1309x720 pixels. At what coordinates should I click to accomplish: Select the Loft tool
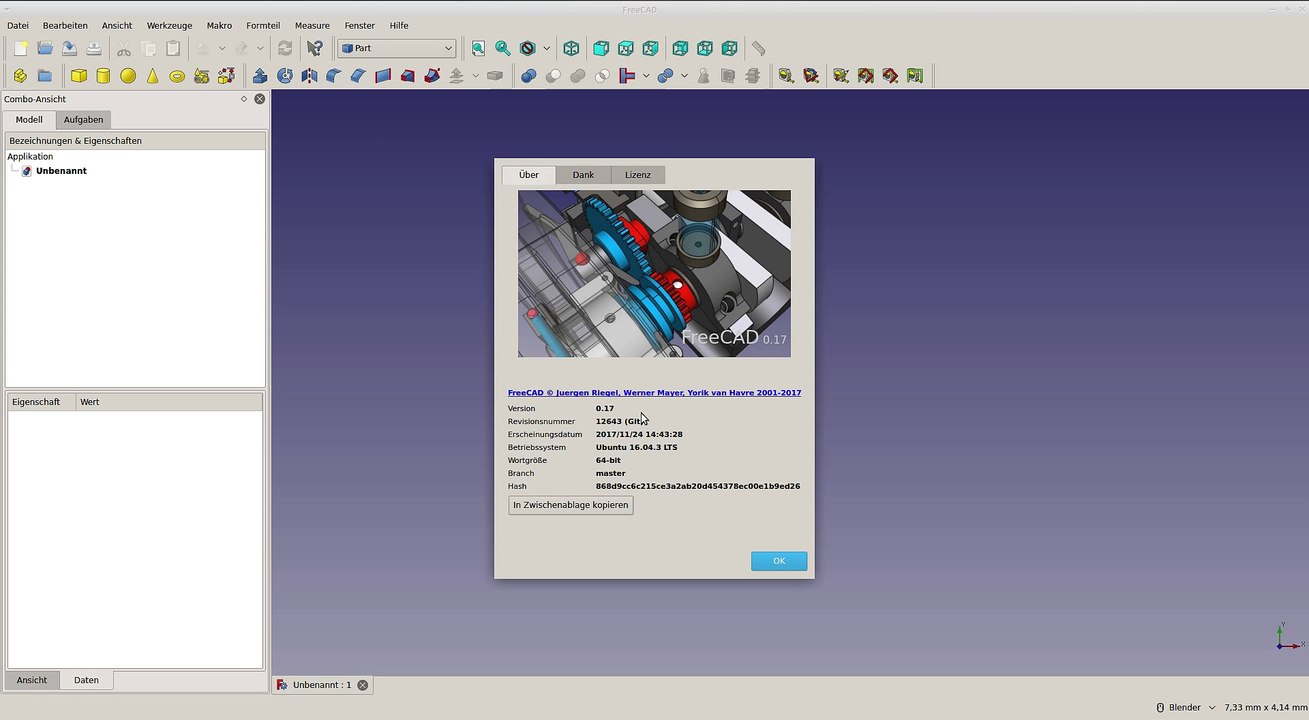(408, 76)
